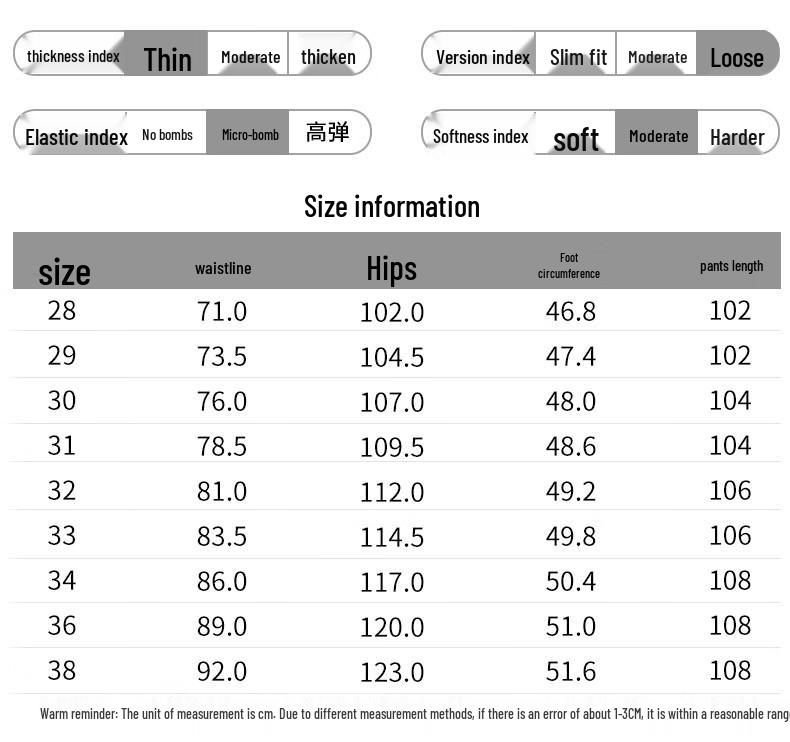Choose the thicken option
790x742 pixels.
[x=328, y=57]
